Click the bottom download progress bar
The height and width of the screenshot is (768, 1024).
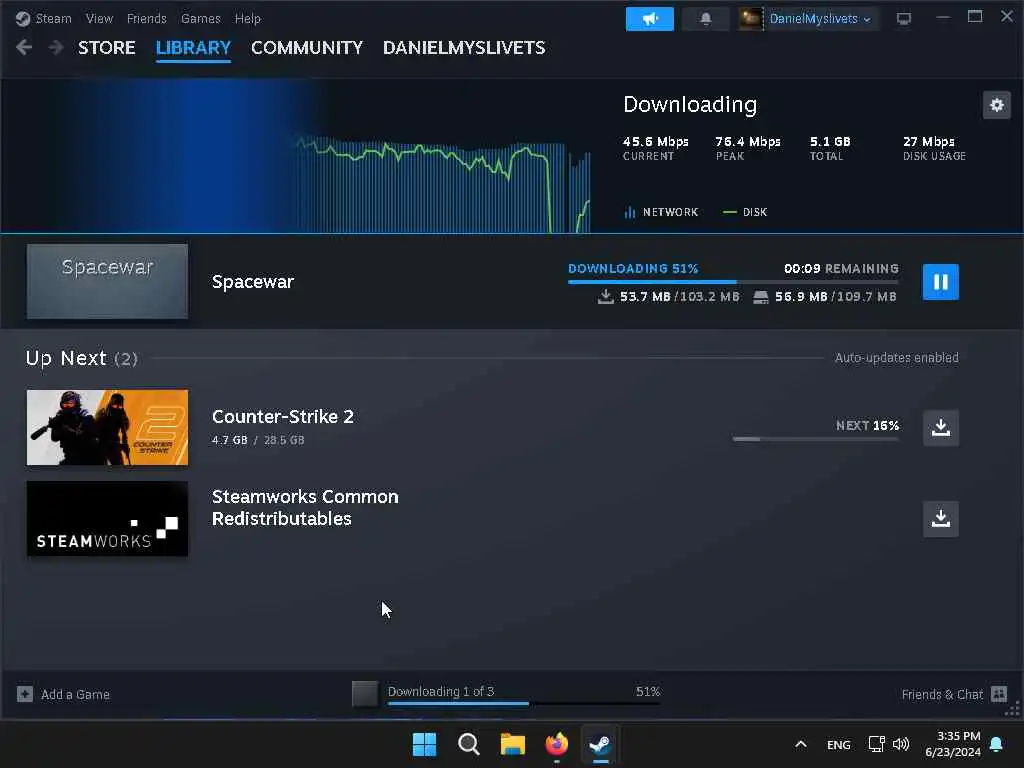tap(523, 703)
